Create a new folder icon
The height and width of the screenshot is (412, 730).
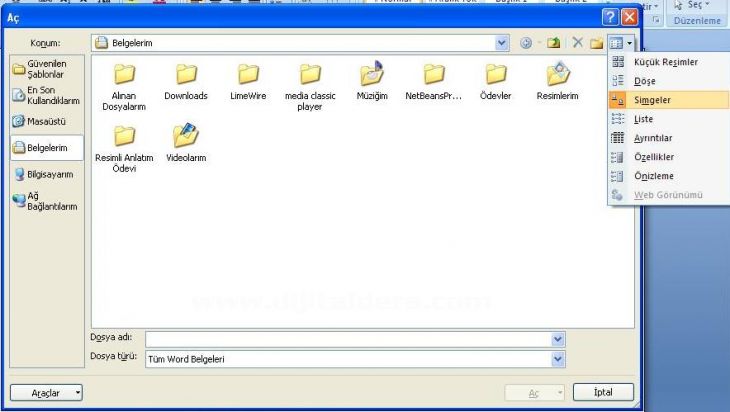(596, 43)
